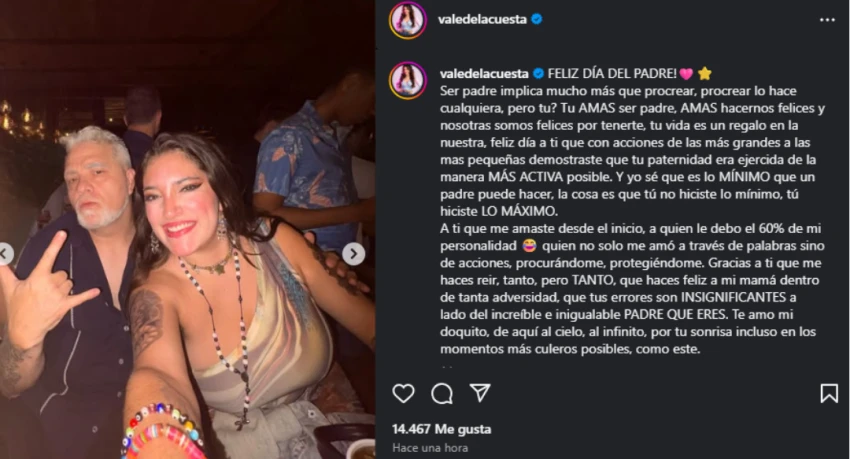Image resolution: width=850 pixels, height=459 pixels.
Task: Click the Hace una hora timestamp
Action: pos(430,448)
